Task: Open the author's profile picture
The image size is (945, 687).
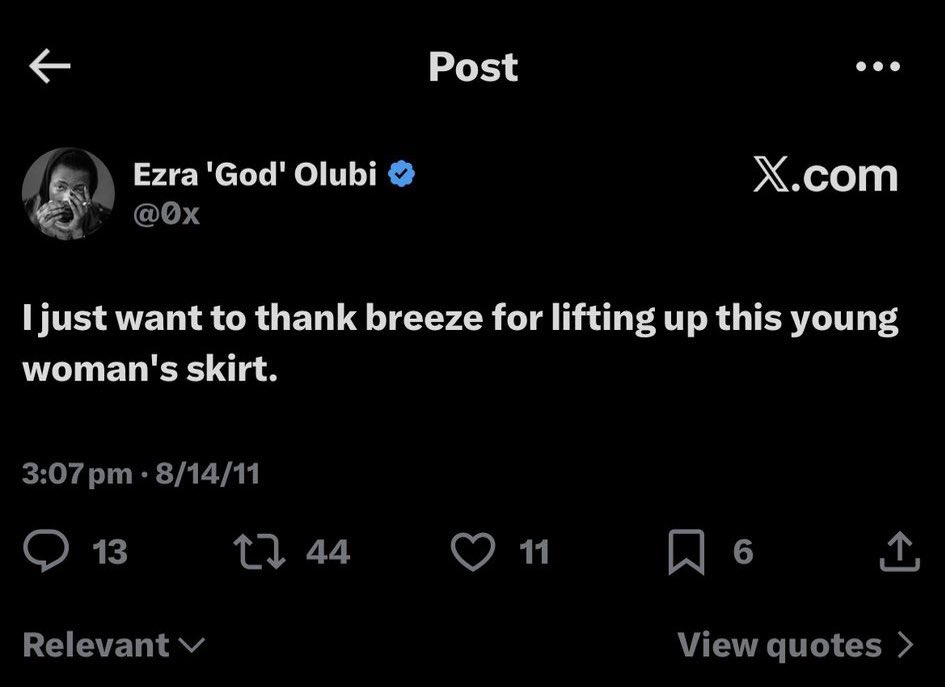Action: 68,193
